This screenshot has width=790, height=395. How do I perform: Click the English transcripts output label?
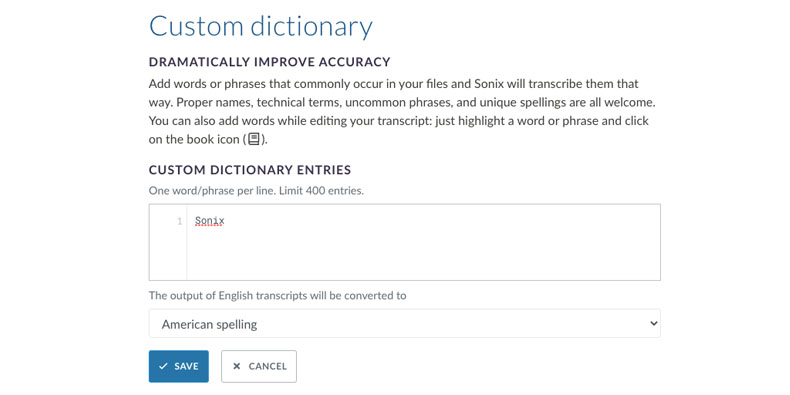(277, 295)
